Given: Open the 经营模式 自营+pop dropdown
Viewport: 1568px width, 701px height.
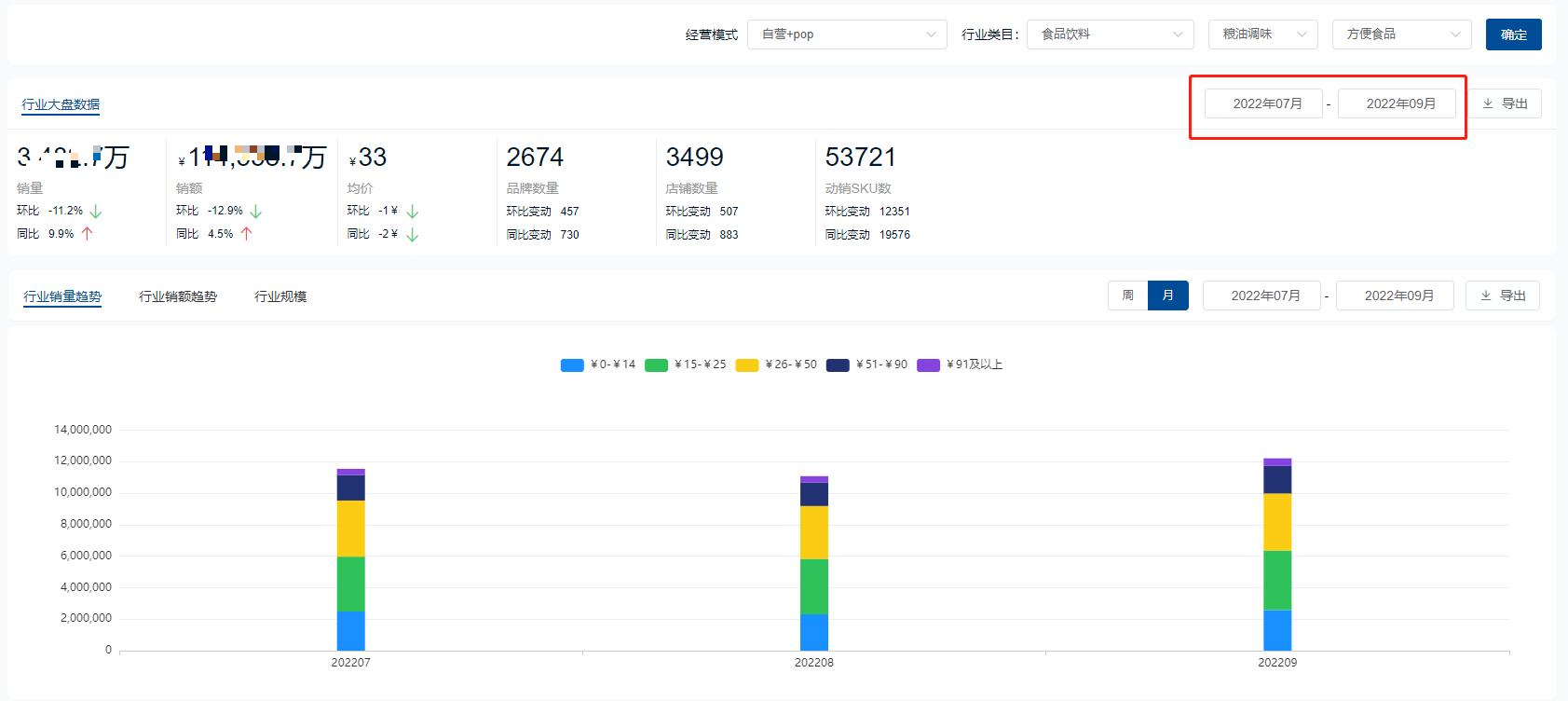Looking at the screenshot, I should pos(846,34).
